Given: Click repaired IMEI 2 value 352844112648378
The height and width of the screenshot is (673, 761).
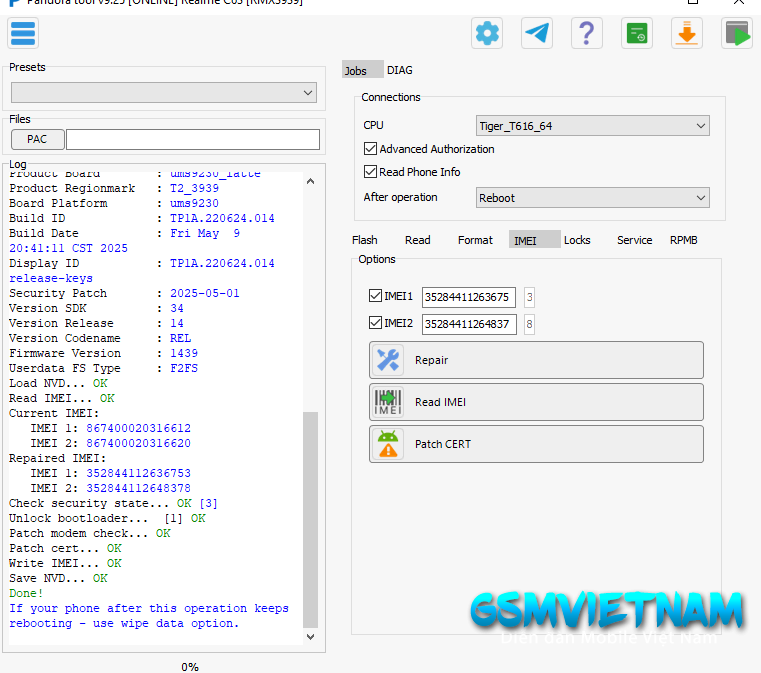Looking at the screenshot, I should [x=138, y=488].
